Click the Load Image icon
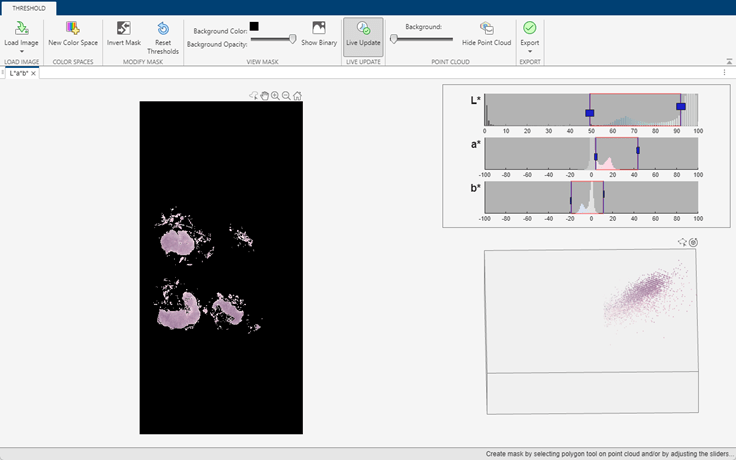736x460 pixels. (21, 28)
